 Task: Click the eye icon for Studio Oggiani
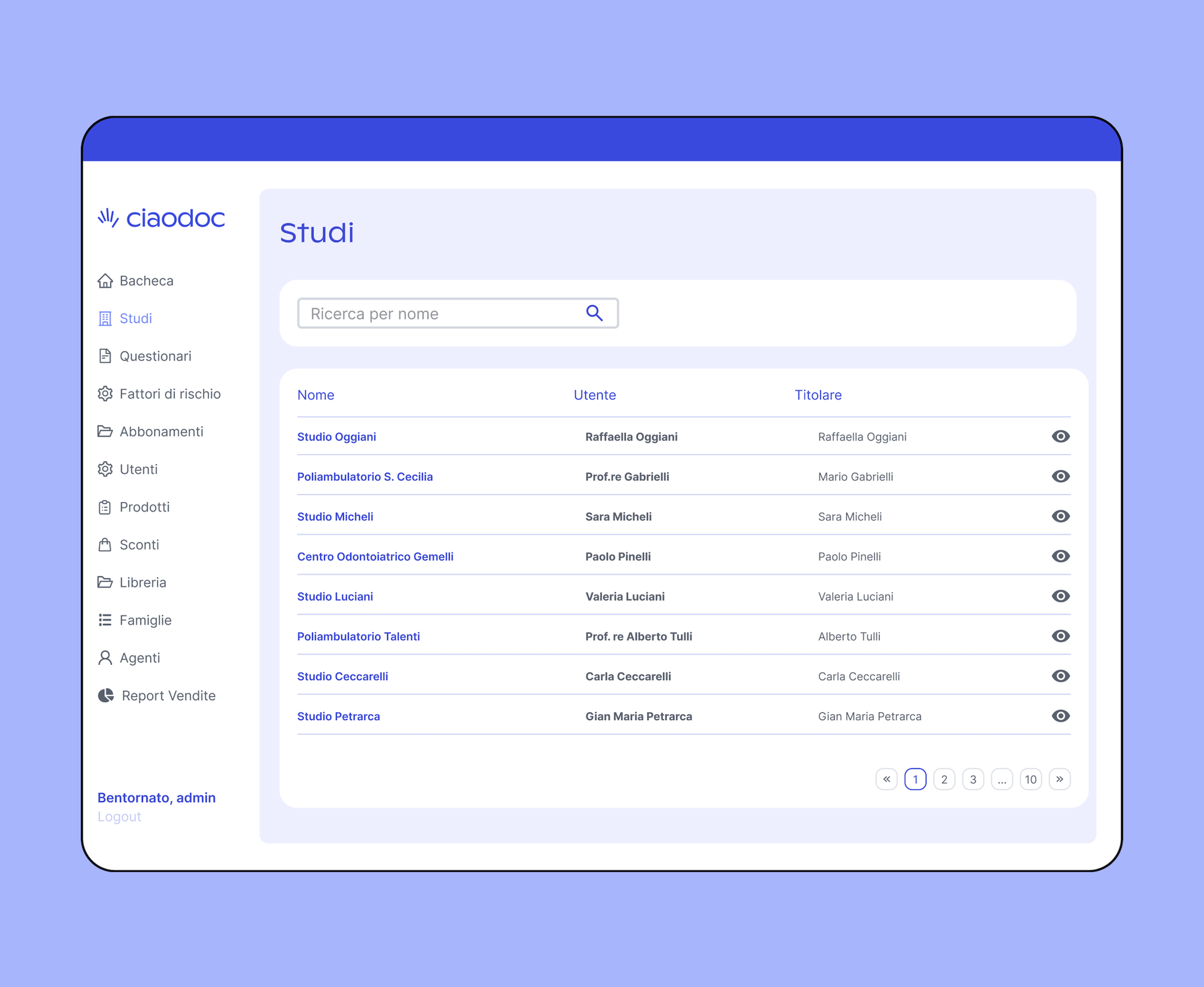1060,437
